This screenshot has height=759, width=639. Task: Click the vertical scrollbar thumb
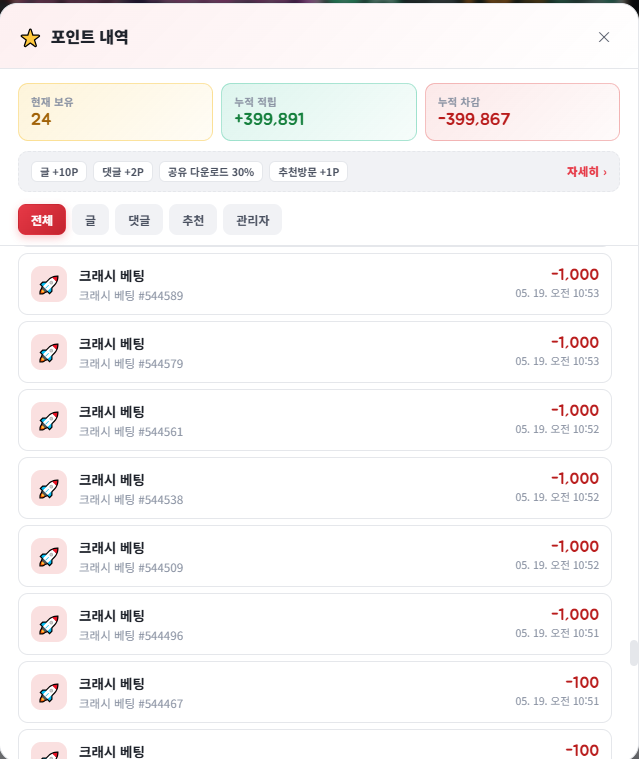tap(633, 653)
